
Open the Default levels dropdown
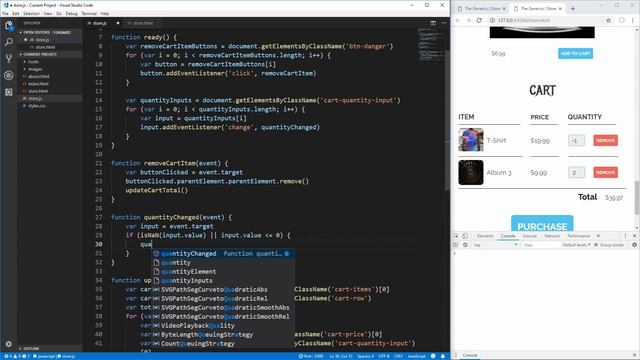576,245
